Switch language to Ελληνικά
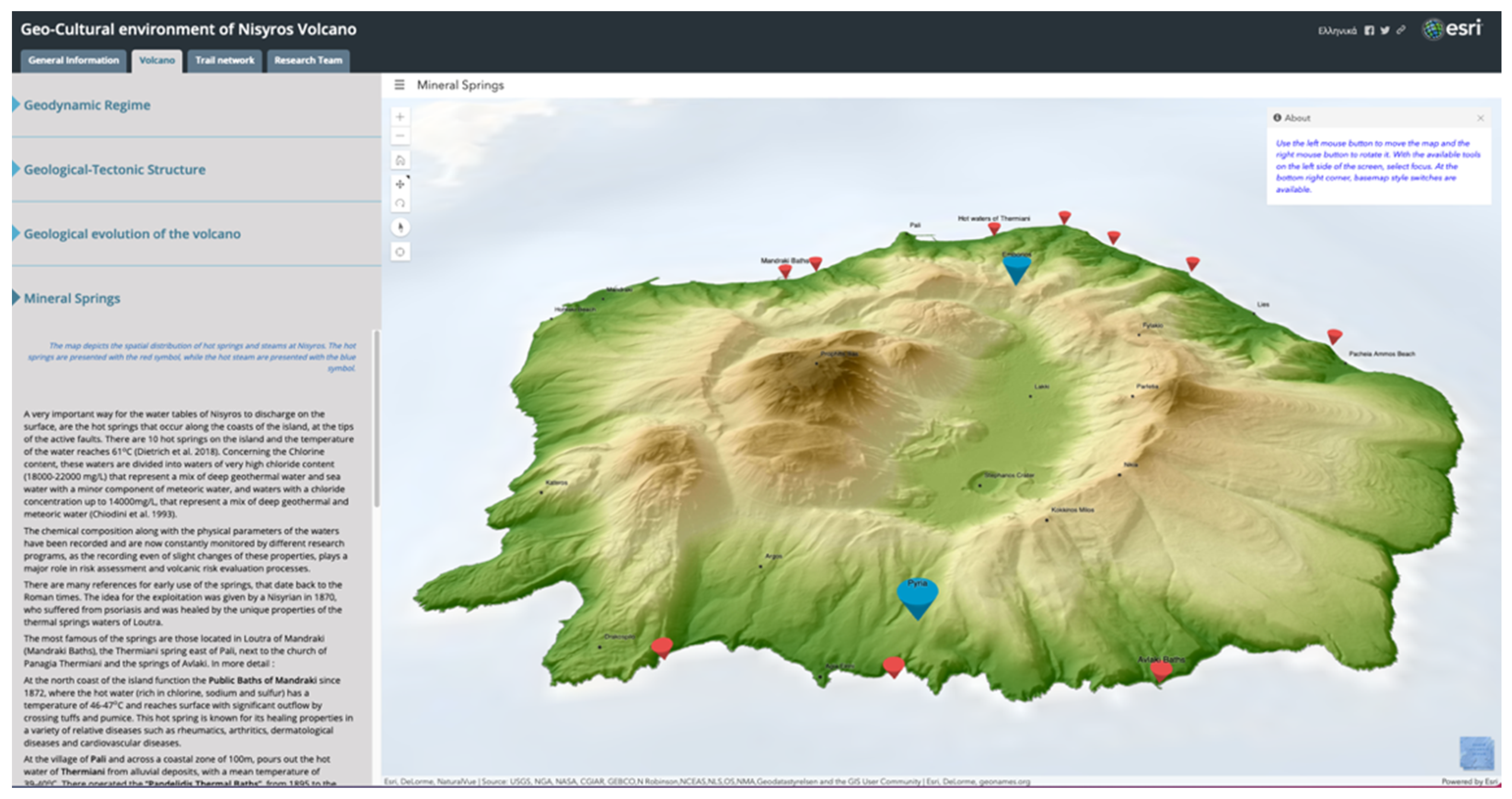The image size is (1512, 799). pyautogui.click(x=1337, y=30)
